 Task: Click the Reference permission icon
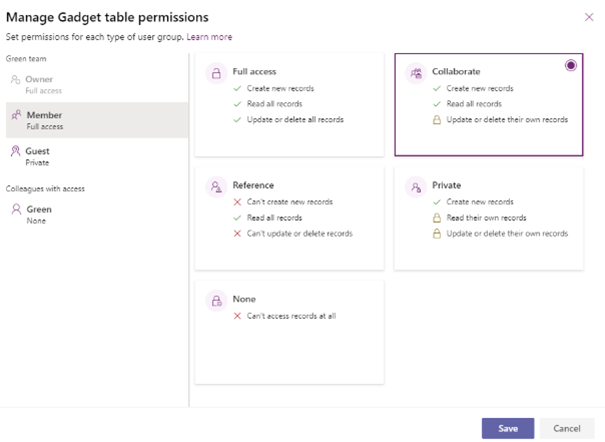click(215, 187)
